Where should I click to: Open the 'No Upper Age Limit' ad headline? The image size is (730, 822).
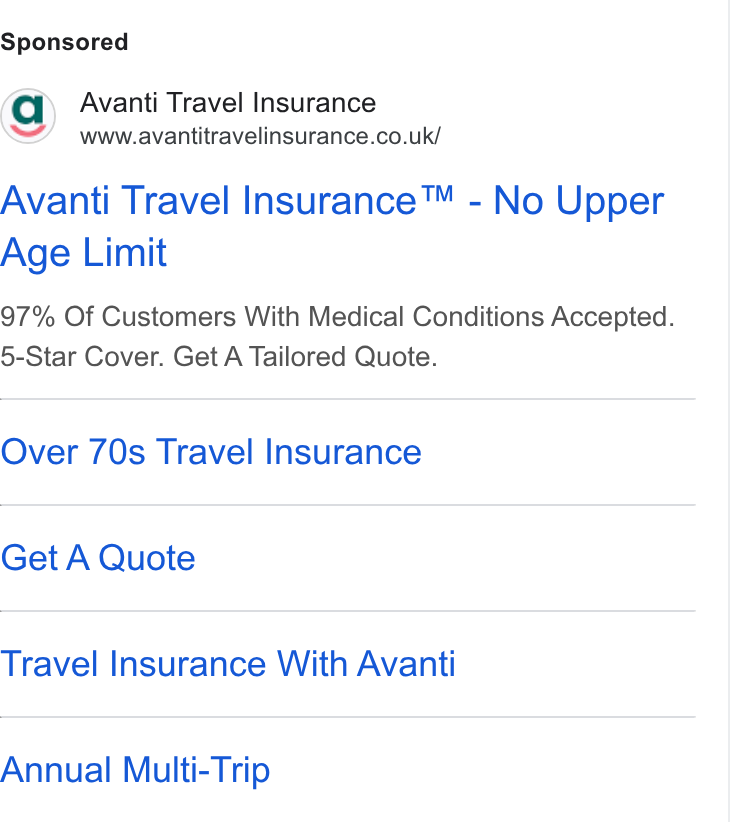(x=332, y=226)
